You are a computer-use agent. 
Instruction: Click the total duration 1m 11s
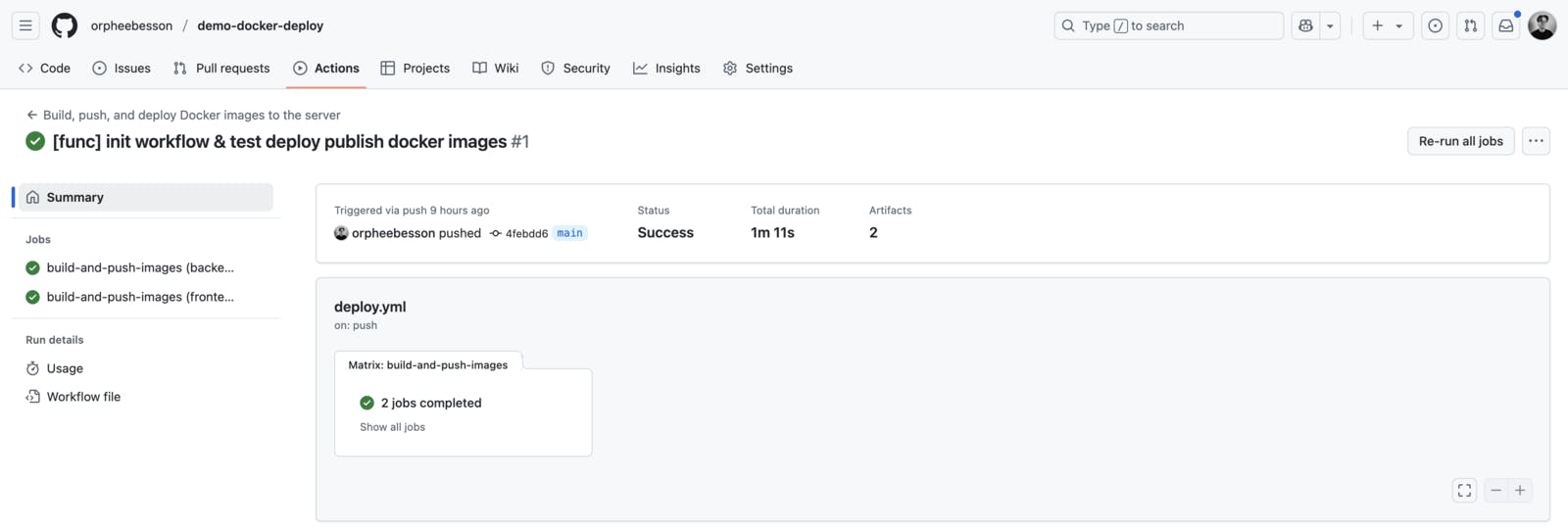pos(772,232)
